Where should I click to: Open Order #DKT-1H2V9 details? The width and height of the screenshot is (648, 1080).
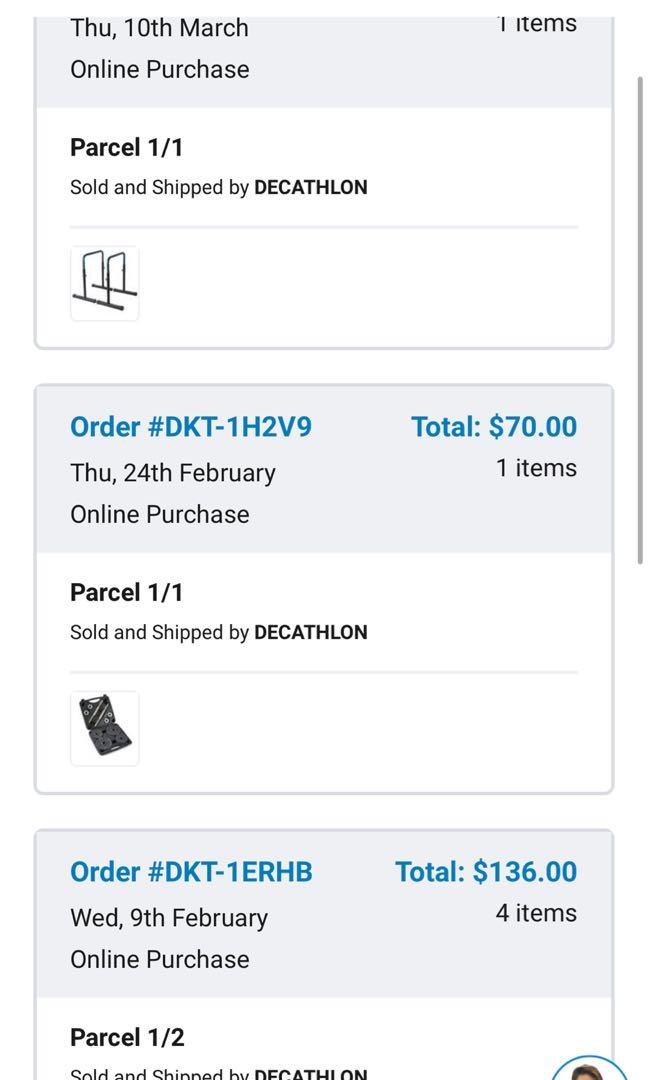pyautogui.click(x=190, y=427)
